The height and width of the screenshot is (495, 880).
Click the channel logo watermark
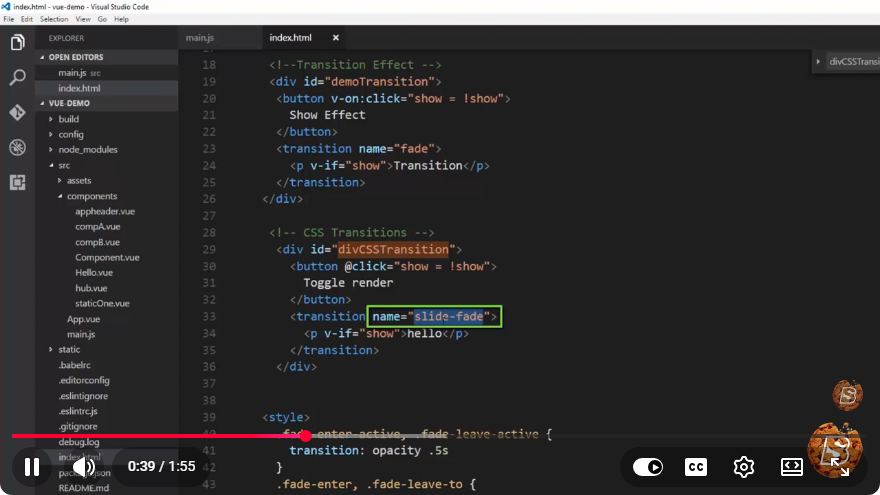tap(835, 449)
